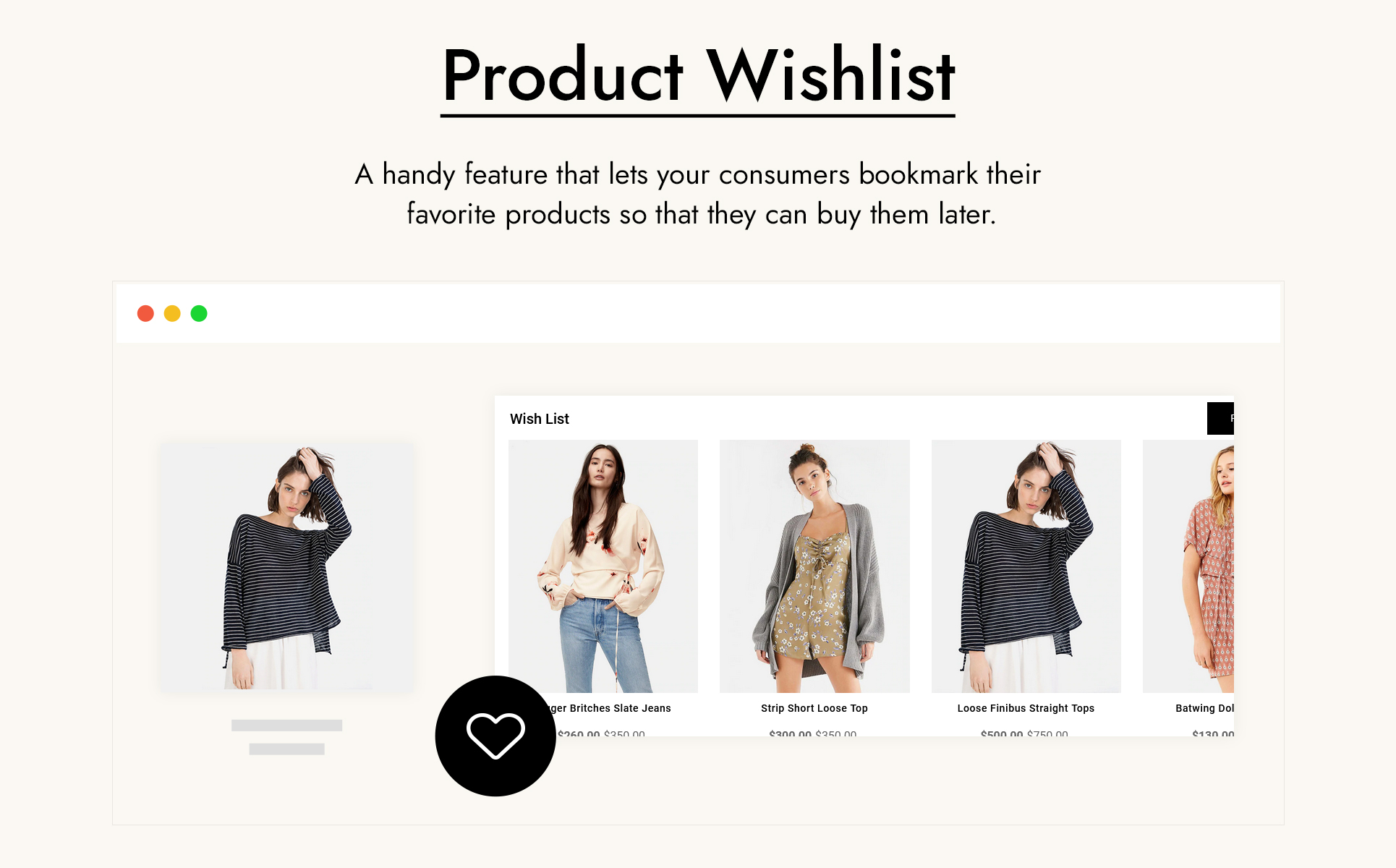This screenshot has height=868, width=1396.
Task: Click the shorter grey placeholder bar
Action: click(x=286, y=749)
